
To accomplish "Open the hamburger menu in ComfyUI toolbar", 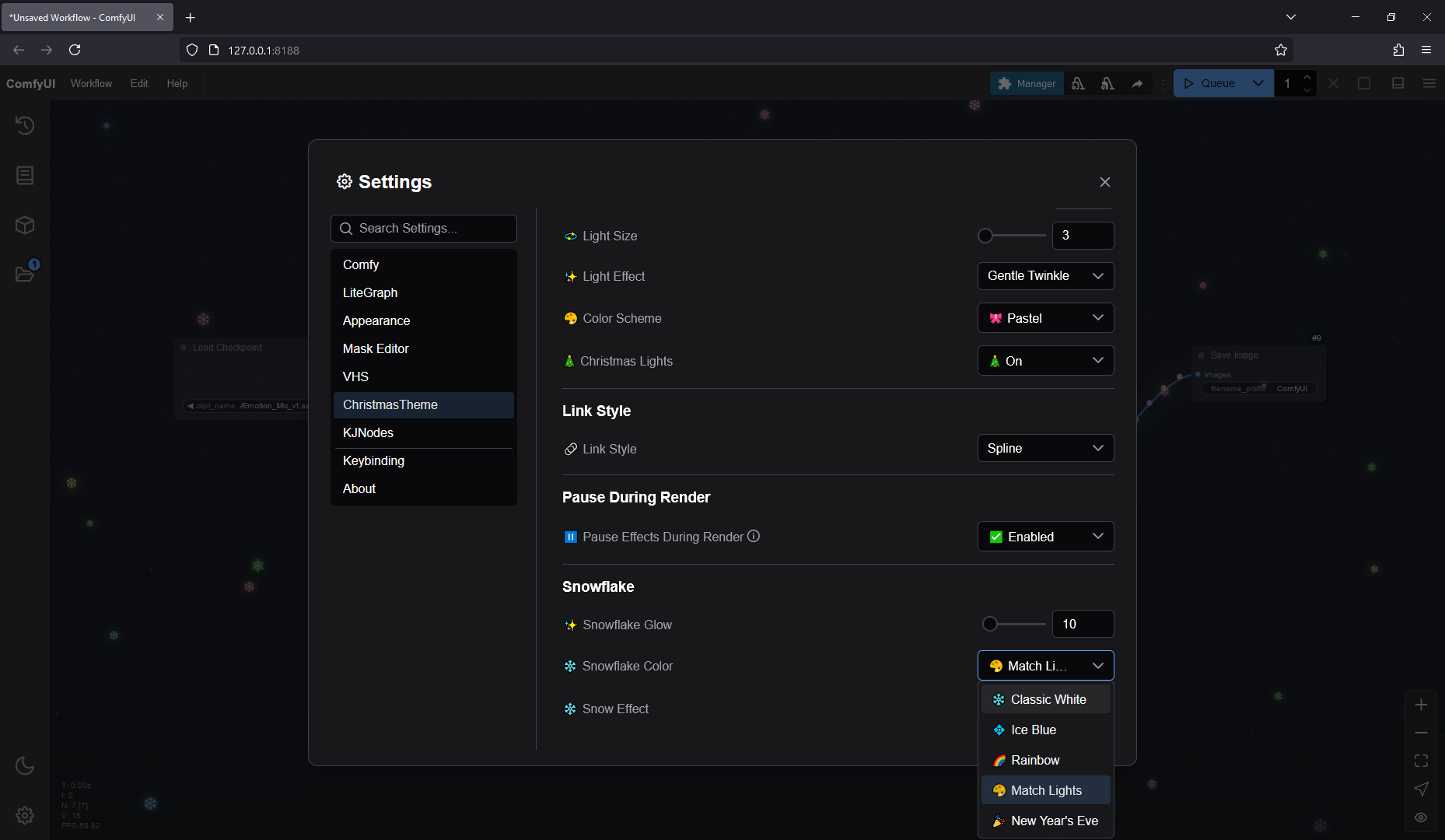I will (x=1429, y=83).
